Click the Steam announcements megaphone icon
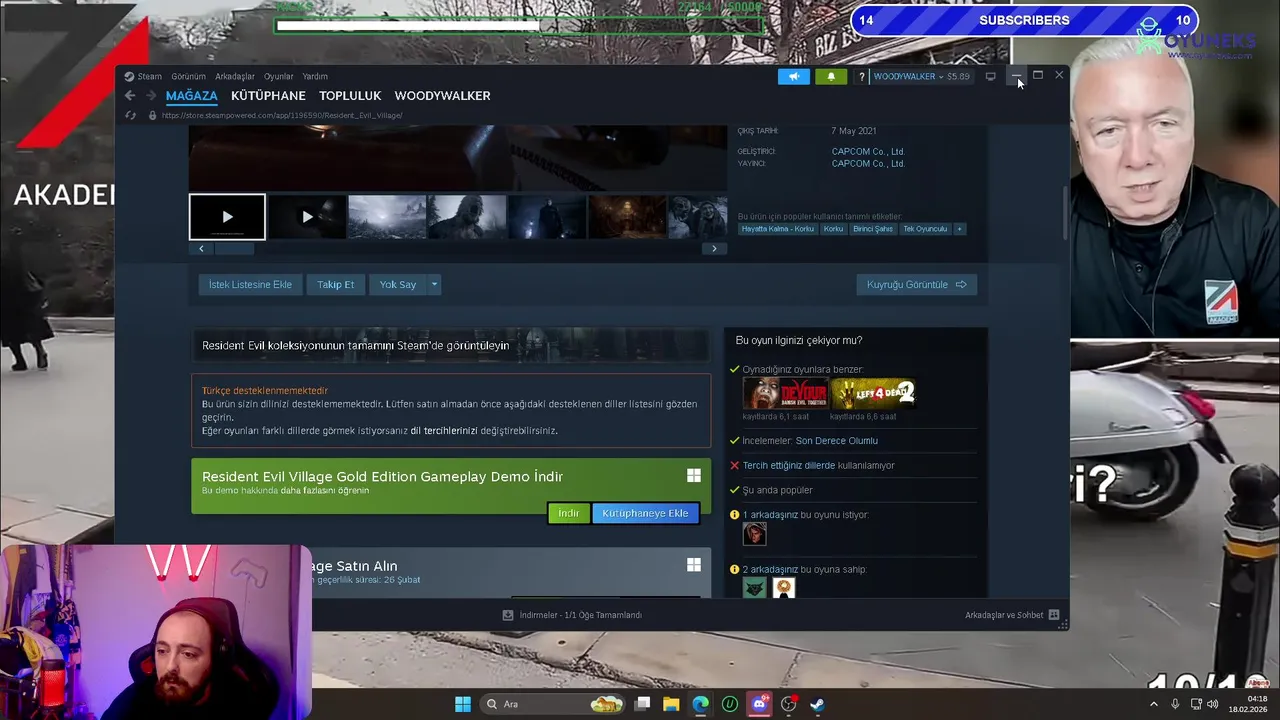 click(794, 76)
